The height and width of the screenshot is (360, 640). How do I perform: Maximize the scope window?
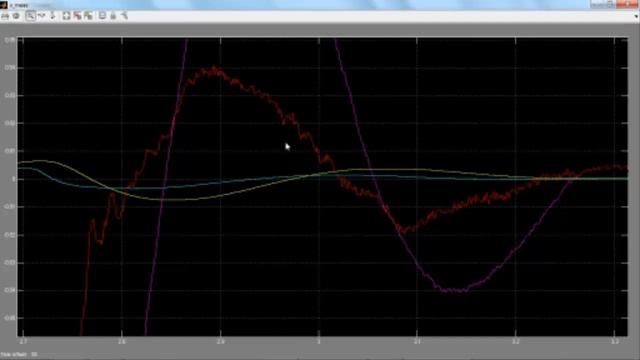611,4
